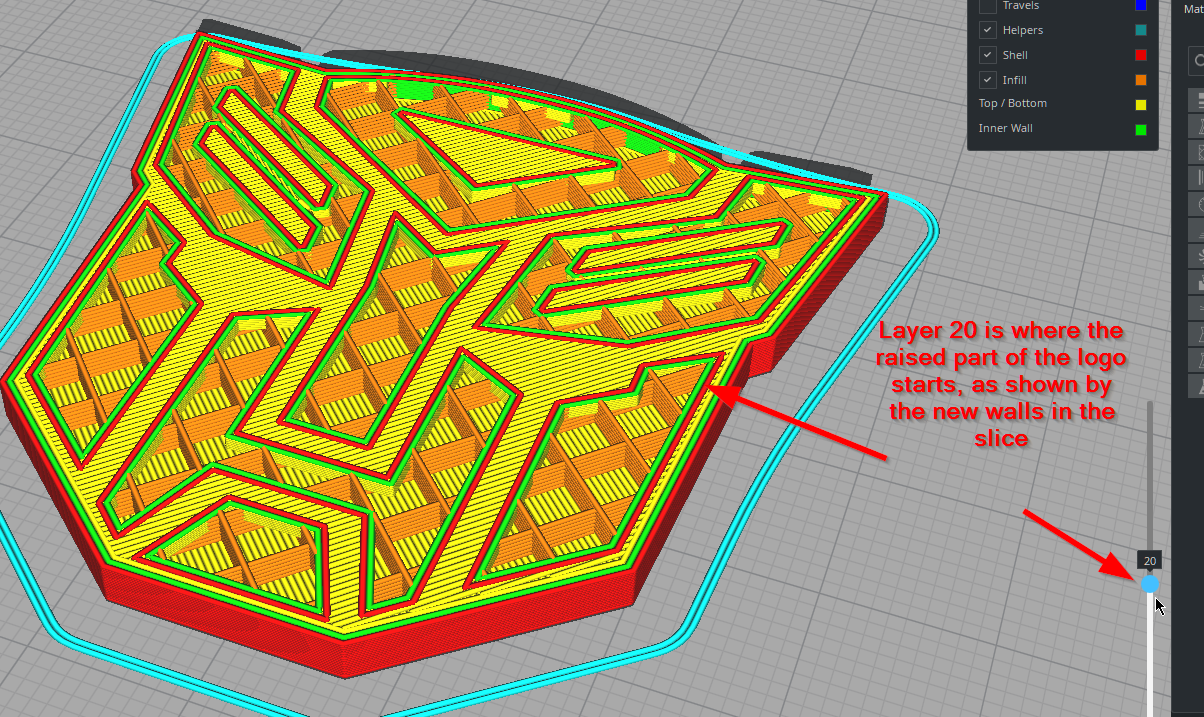Click the green Inner Wall swatch
The width and height of the screenshot is (1204, 717).
(x=1141, y=129)
